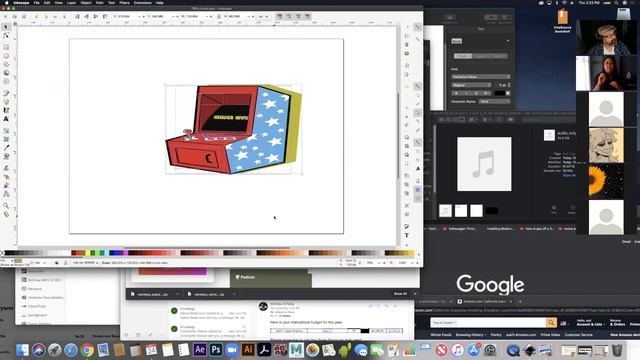Viewport: 640px width, 360px height.
Task: Open Safari from the dock
Action: pos(71,350)
